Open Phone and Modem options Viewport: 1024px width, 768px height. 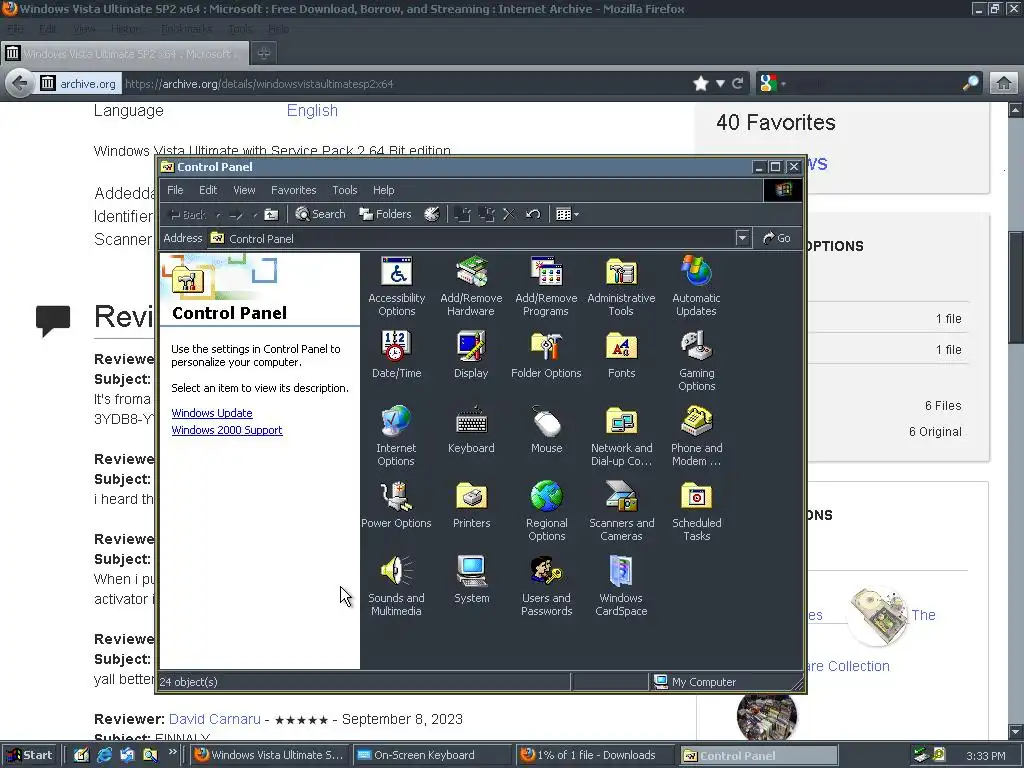[x=696, y=436]
